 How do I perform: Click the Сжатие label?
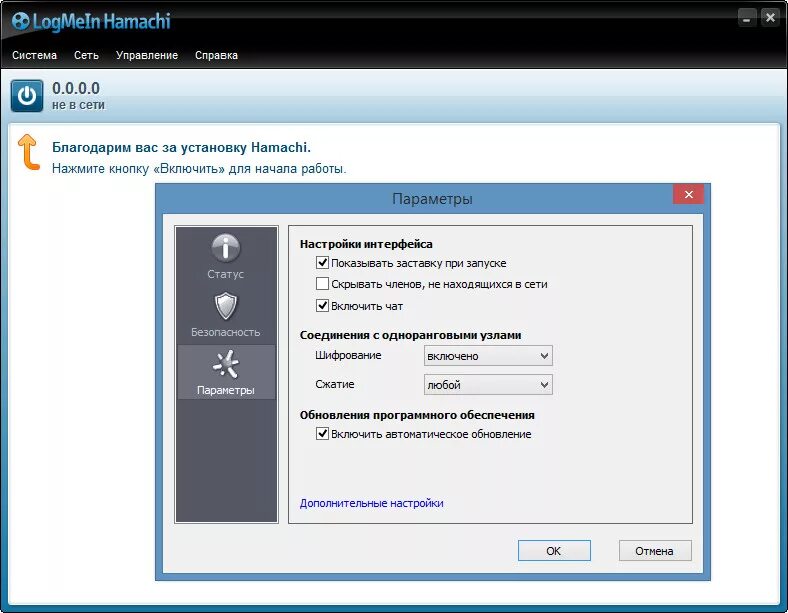point(335,384)
